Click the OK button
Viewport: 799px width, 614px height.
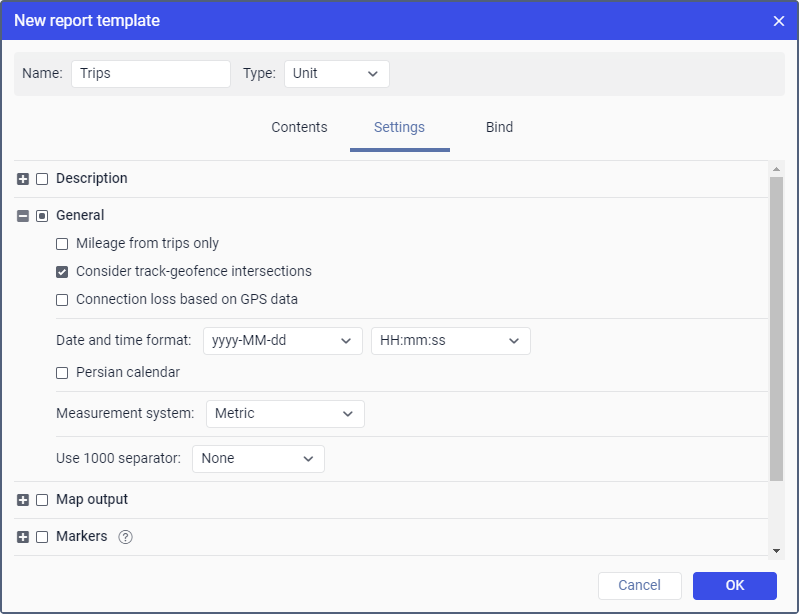[x=734, y=586]
